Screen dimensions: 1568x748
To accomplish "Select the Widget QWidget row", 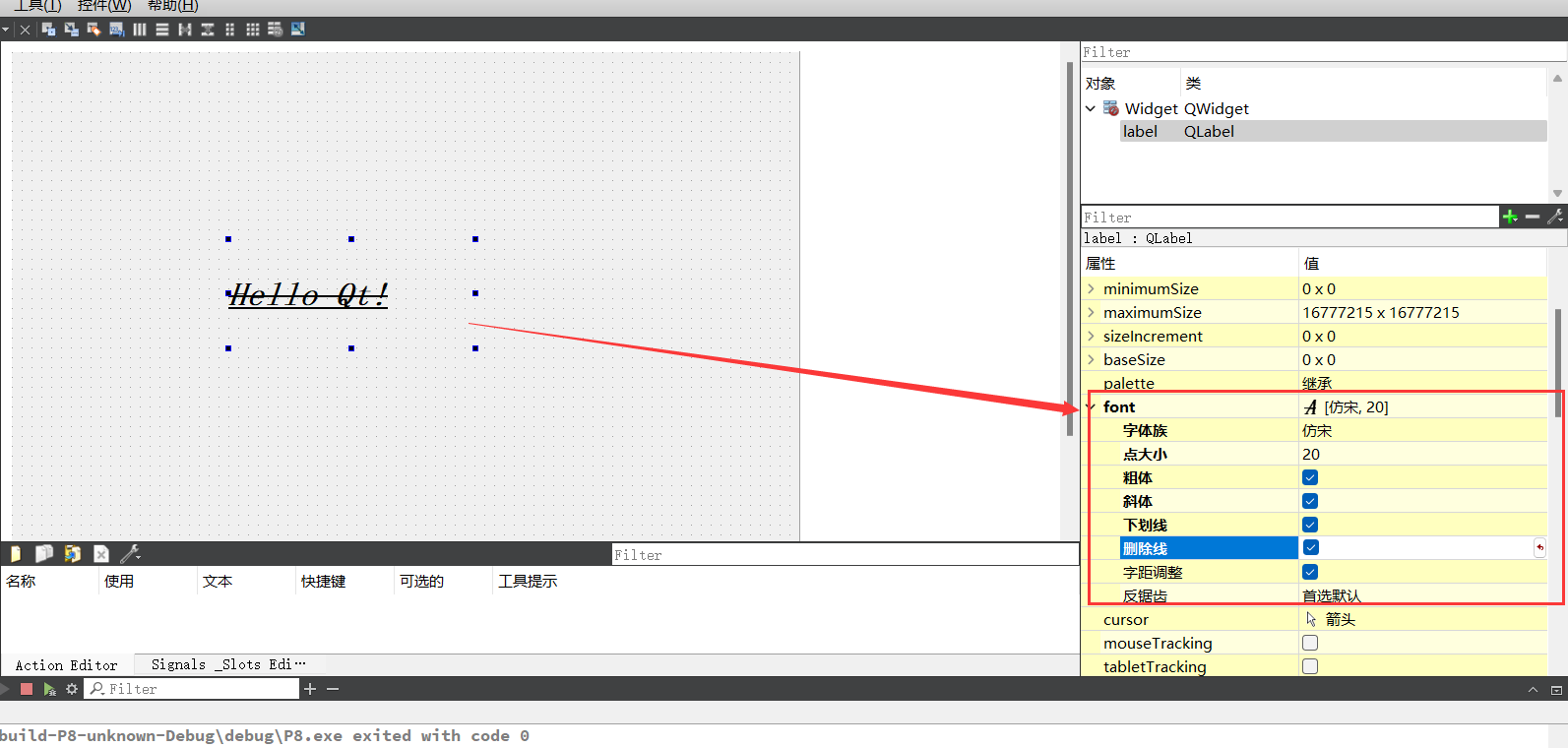I will coord(1315,108).
